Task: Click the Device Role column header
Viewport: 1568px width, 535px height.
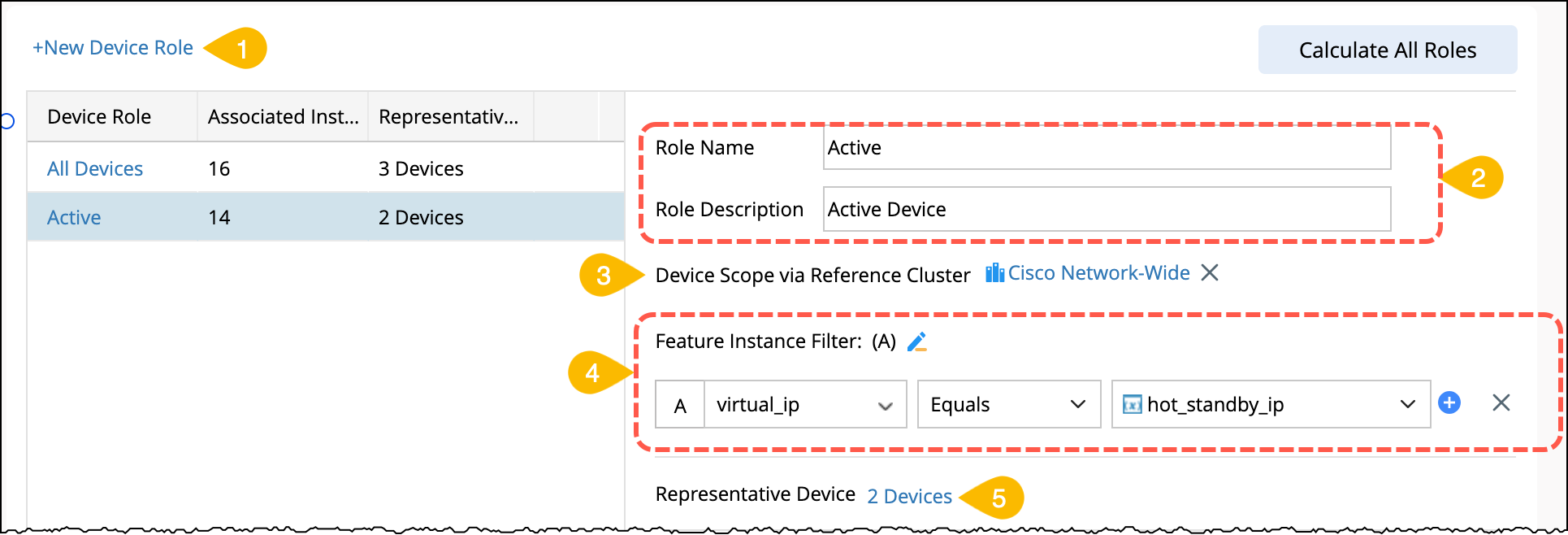Action: 99,117
